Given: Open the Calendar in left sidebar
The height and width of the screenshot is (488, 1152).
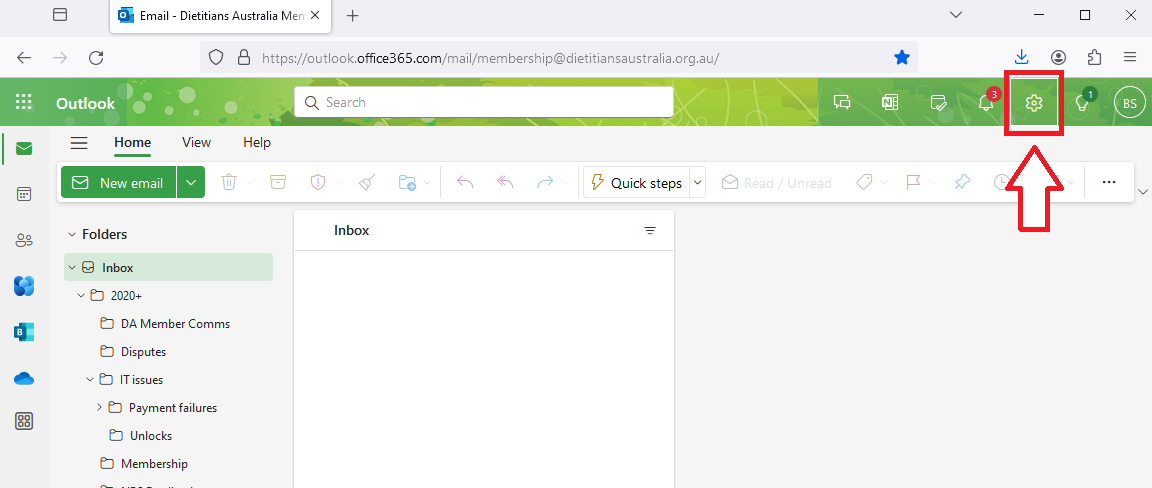Looking at the screenshot, I should click(24, 194).
